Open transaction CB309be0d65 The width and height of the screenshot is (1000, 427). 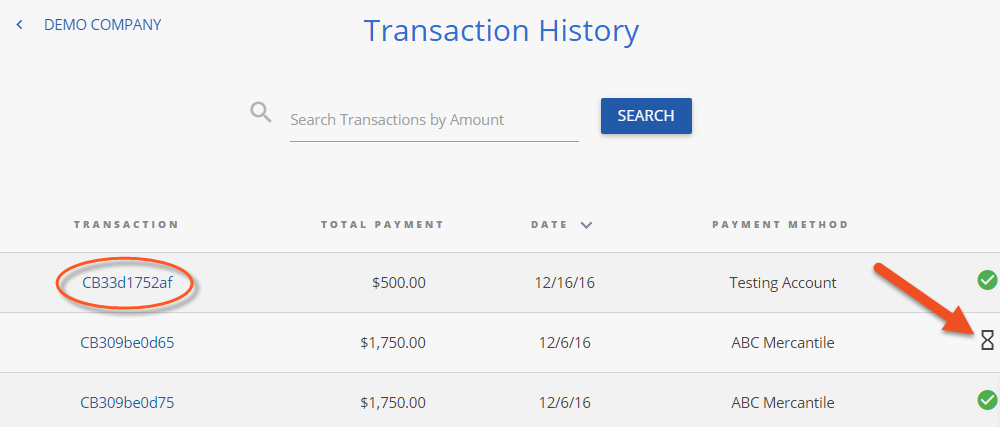(127, 343)
